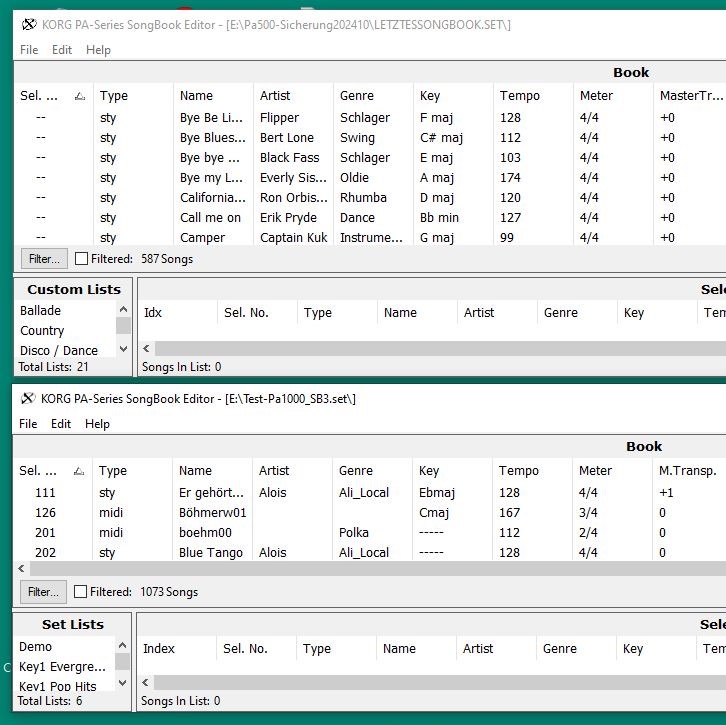726x725 pixels.
Task: Click the KORG app icon in lower window title
Action: click(x=28, y=399)
